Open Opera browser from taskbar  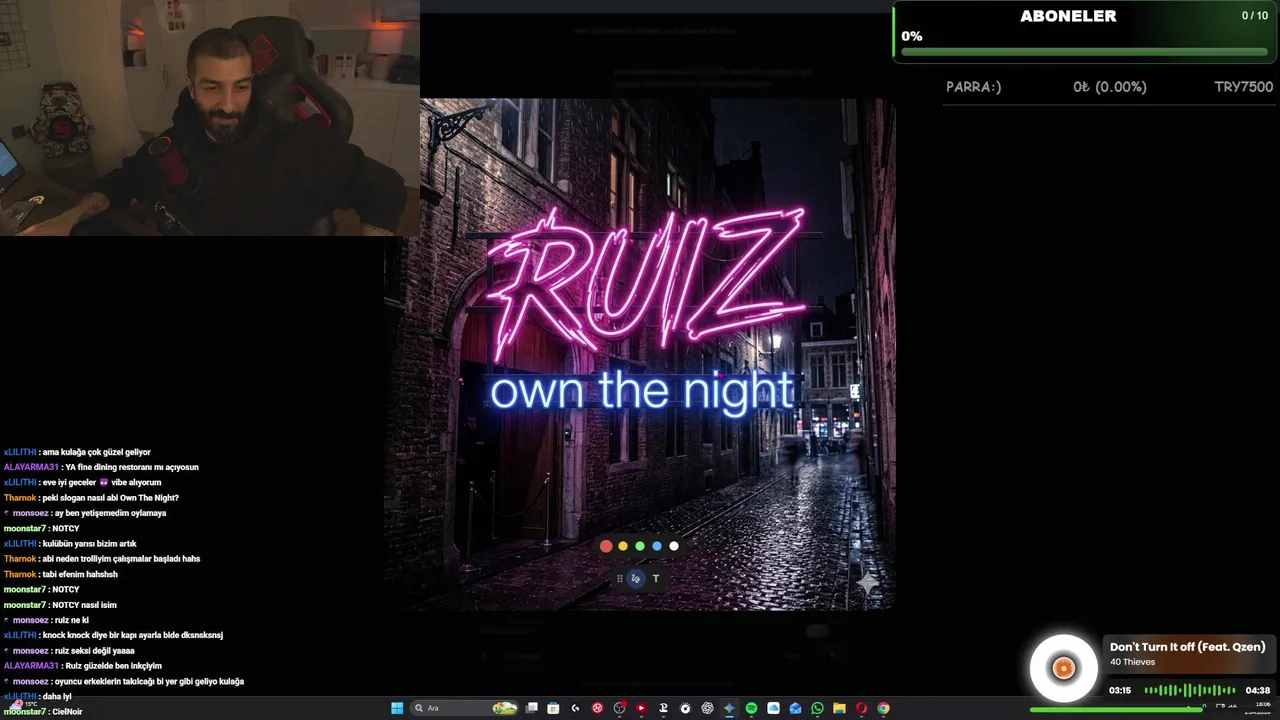point(861,708)
